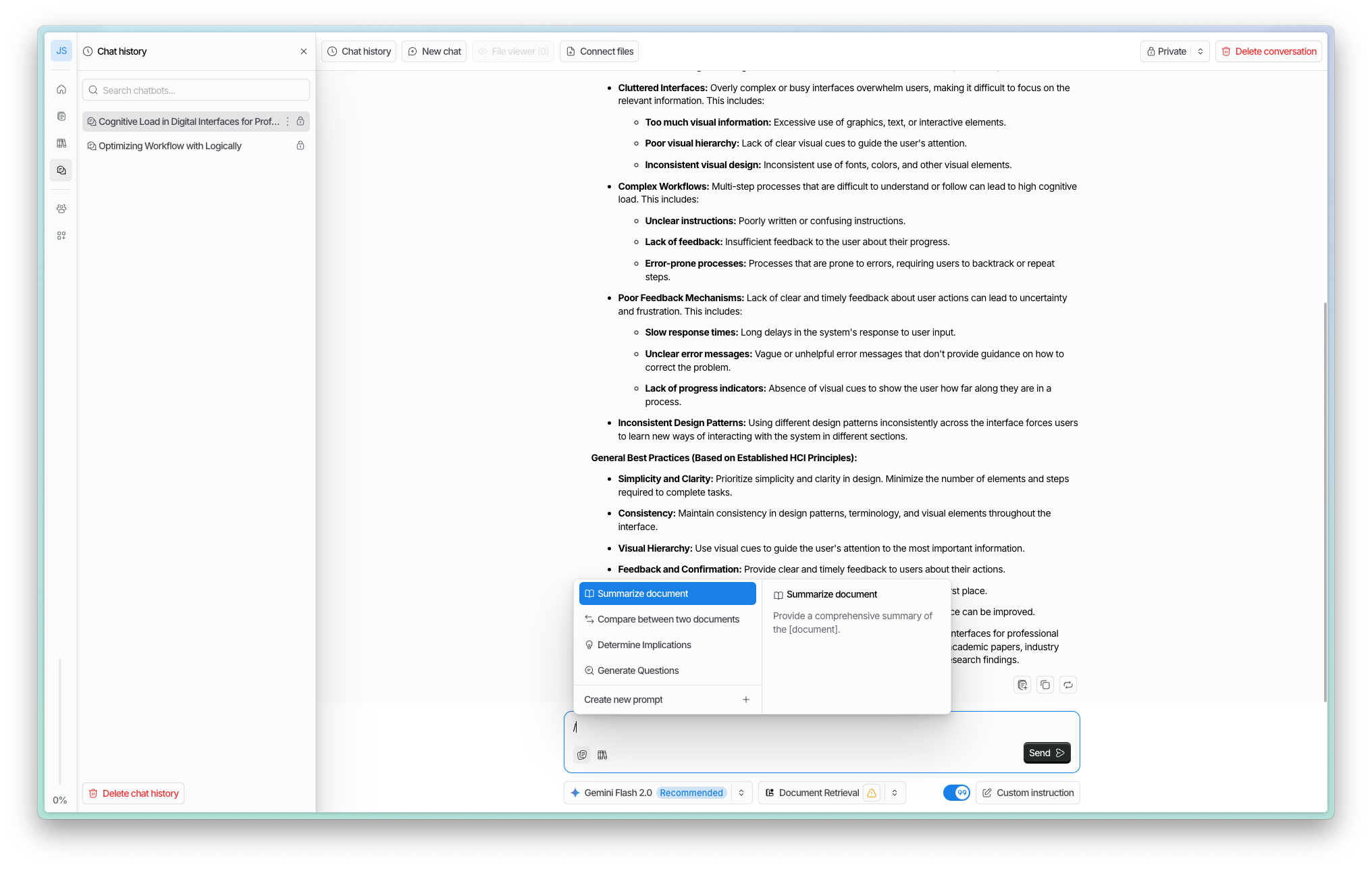
Task: Open the Home icon in the sidebar
Action: point(61,89)
